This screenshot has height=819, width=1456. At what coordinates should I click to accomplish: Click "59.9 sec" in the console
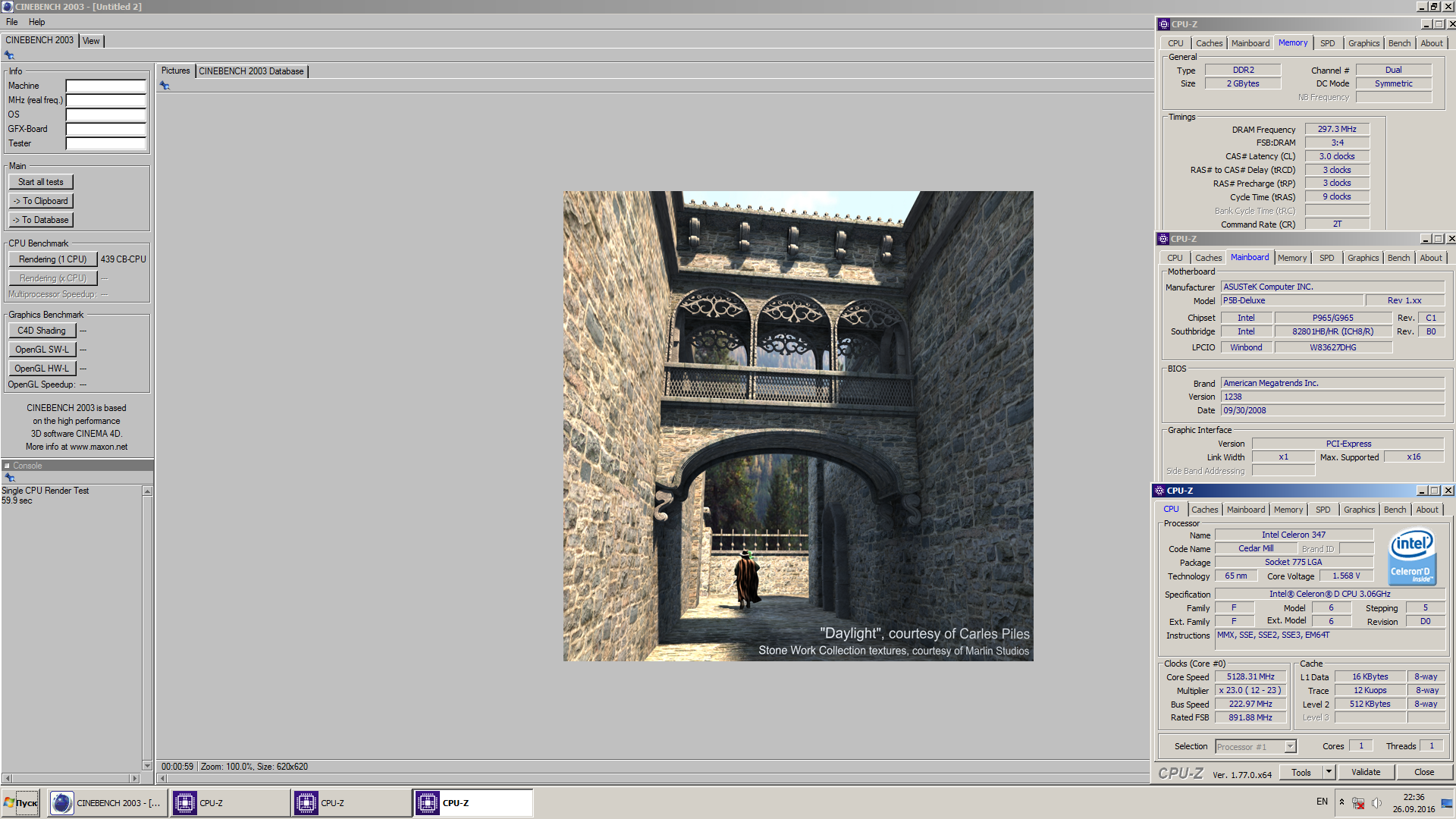click(17, 500)
